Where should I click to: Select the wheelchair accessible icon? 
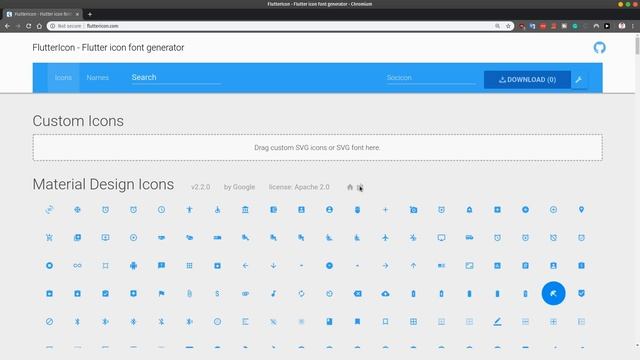coord(217,210)
